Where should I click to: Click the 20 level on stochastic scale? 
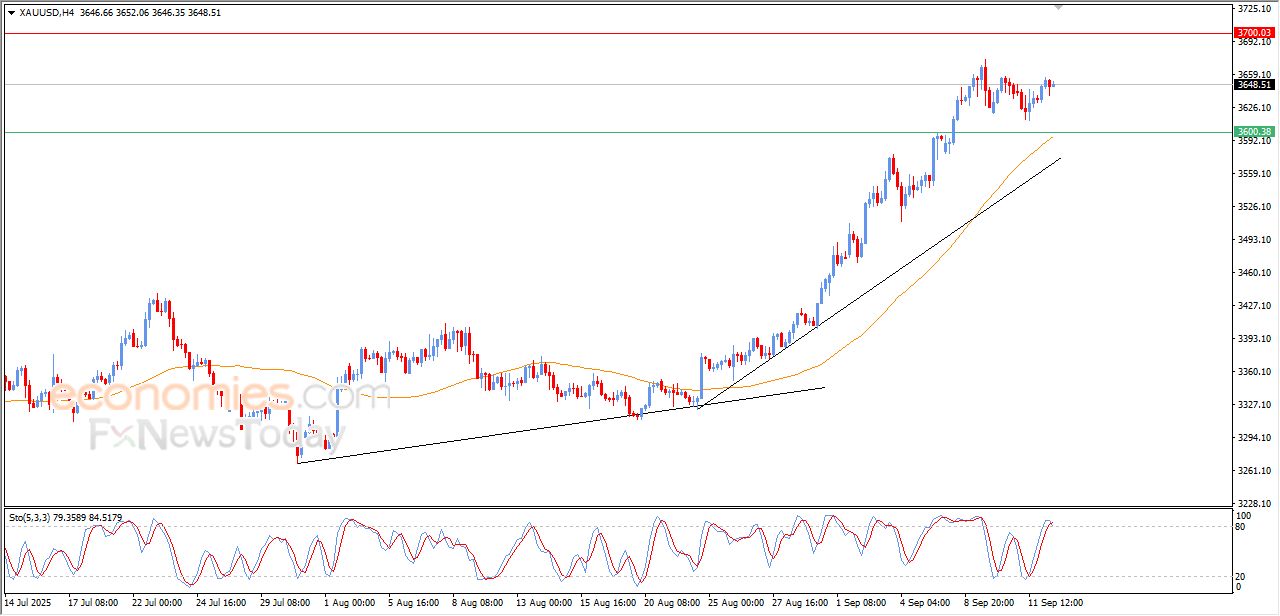pos(1242,576)
